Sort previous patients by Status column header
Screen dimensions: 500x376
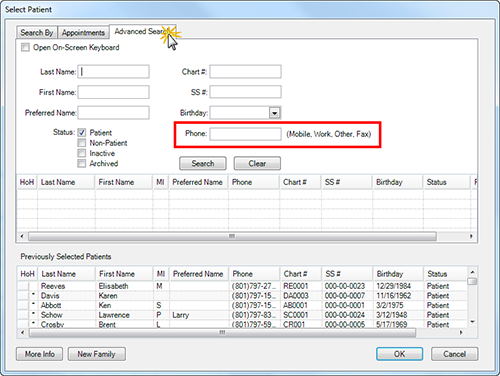tap(445, 274)
